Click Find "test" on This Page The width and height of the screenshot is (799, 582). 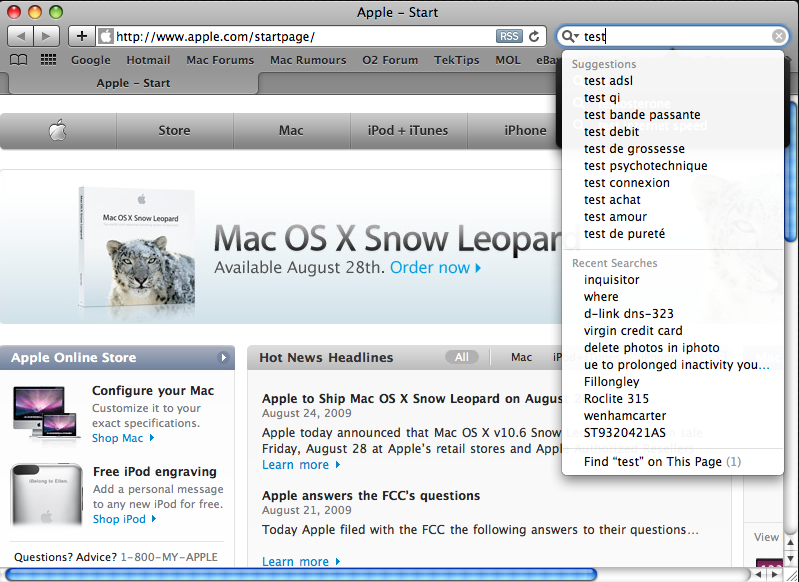tap(673, 462)
